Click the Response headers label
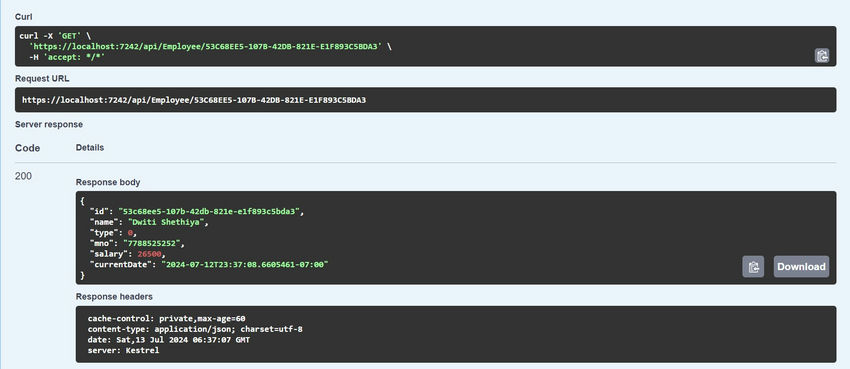 (114, 296)
